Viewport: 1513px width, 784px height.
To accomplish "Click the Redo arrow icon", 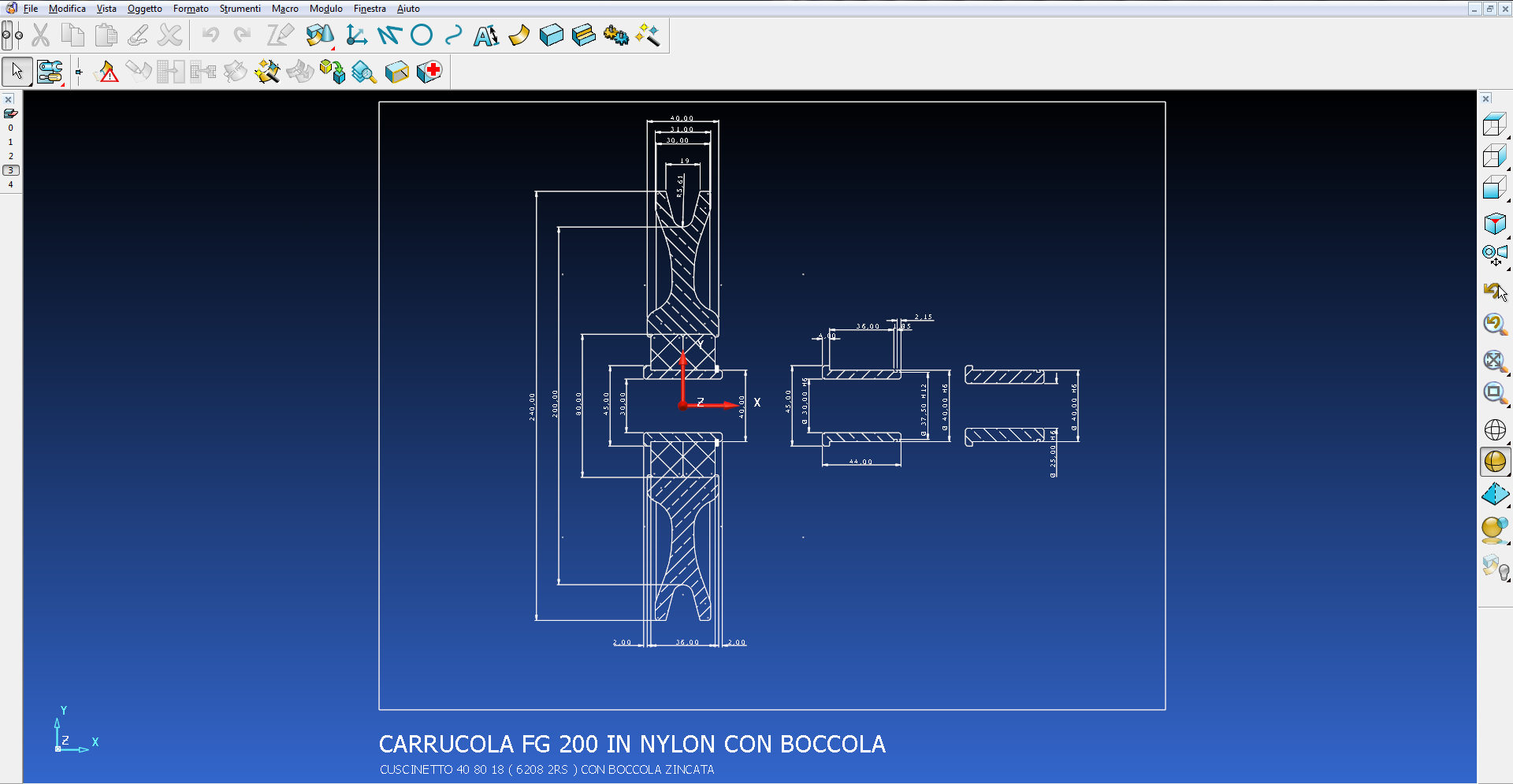I will coord(243,35).
